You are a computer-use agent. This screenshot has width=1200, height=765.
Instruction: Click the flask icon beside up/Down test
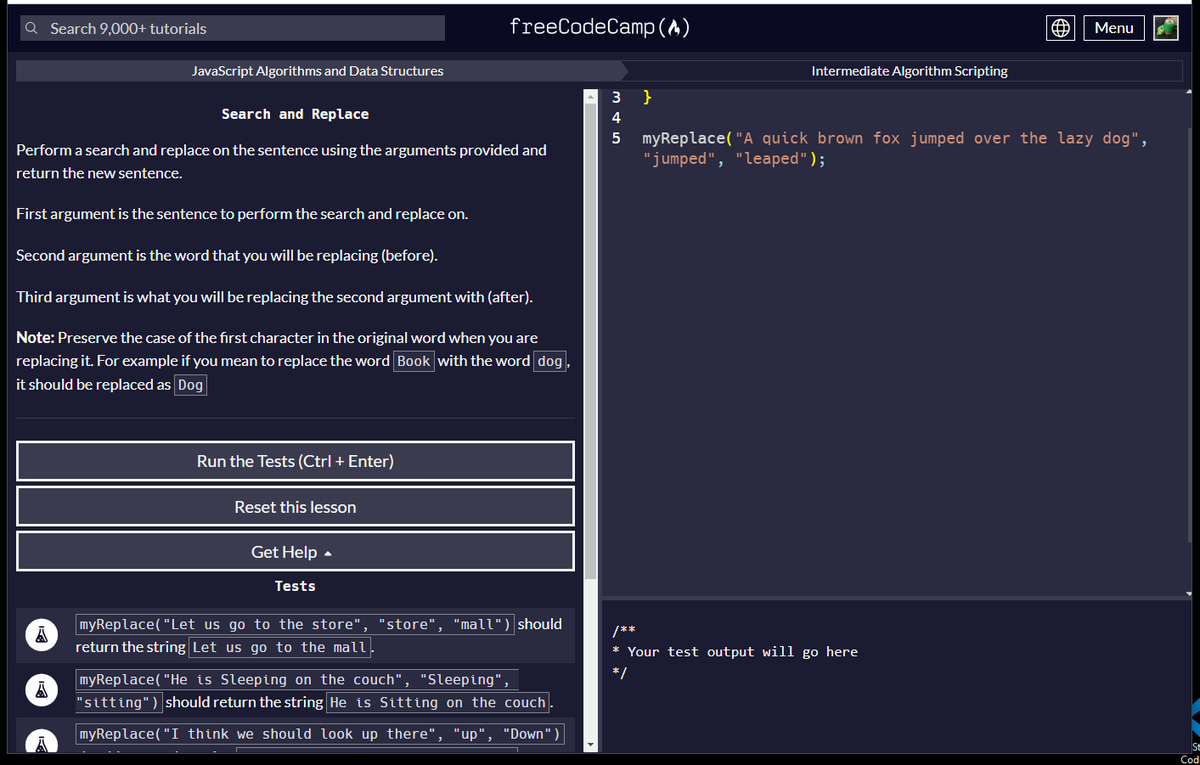(41, 742)
